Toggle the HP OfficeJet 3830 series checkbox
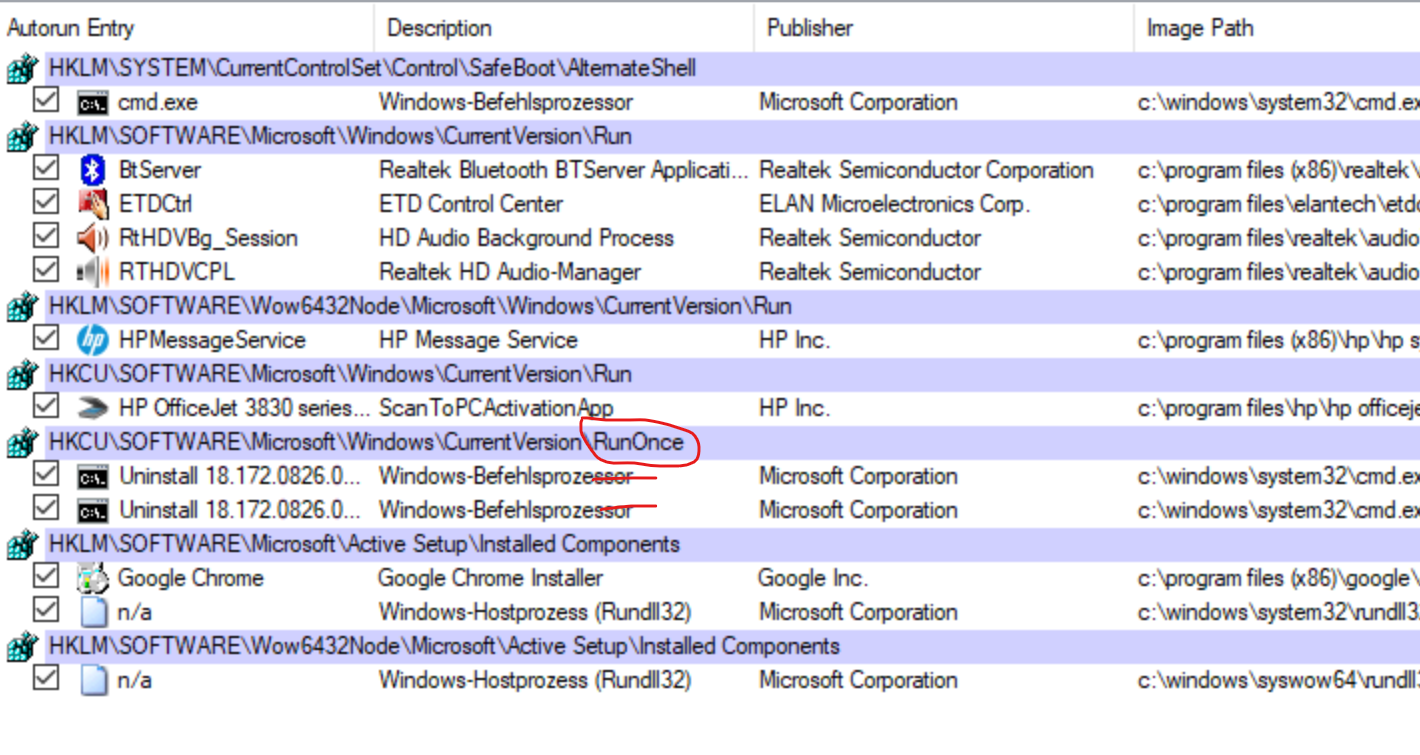 46,406
